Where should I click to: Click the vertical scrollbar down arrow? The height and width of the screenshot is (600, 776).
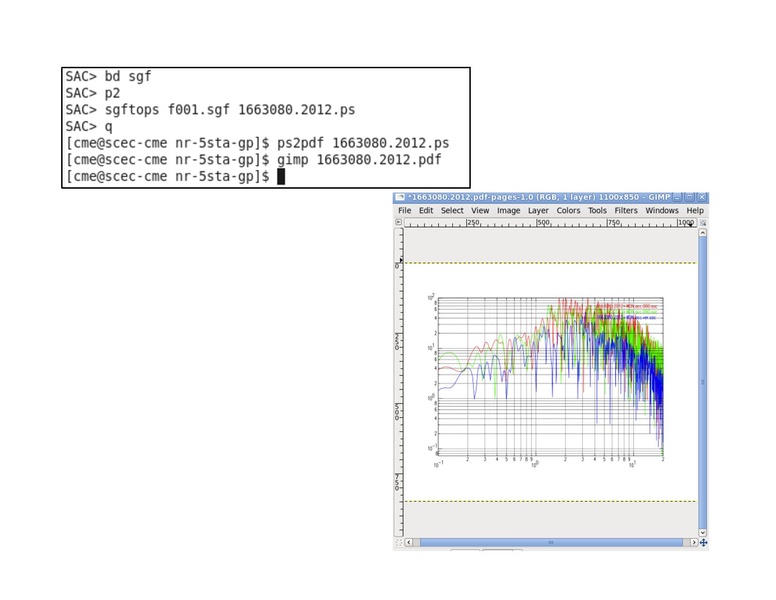[x=703, y=533]
